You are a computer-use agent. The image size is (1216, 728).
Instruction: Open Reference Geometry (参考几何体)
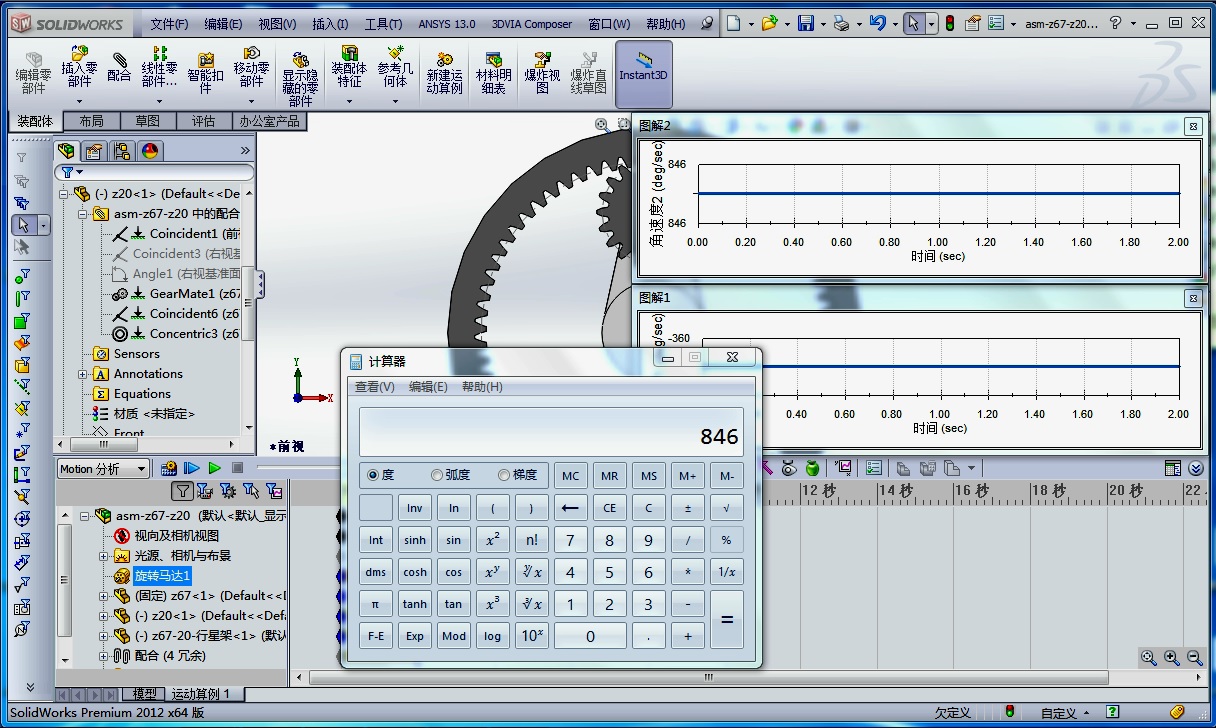pos(395,68)
